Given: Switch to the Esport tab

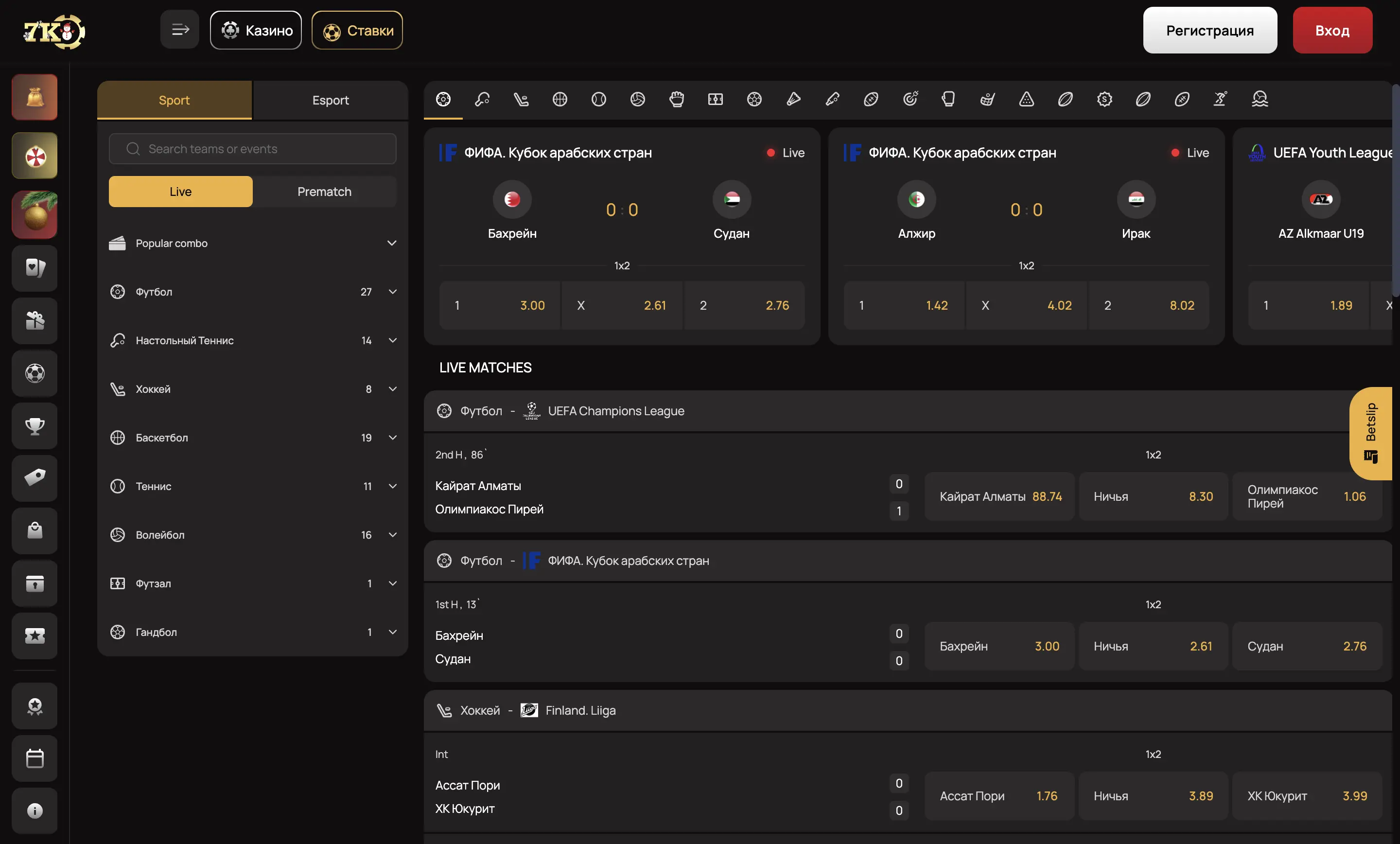Looking at the screenshot, I should point(330,100).
